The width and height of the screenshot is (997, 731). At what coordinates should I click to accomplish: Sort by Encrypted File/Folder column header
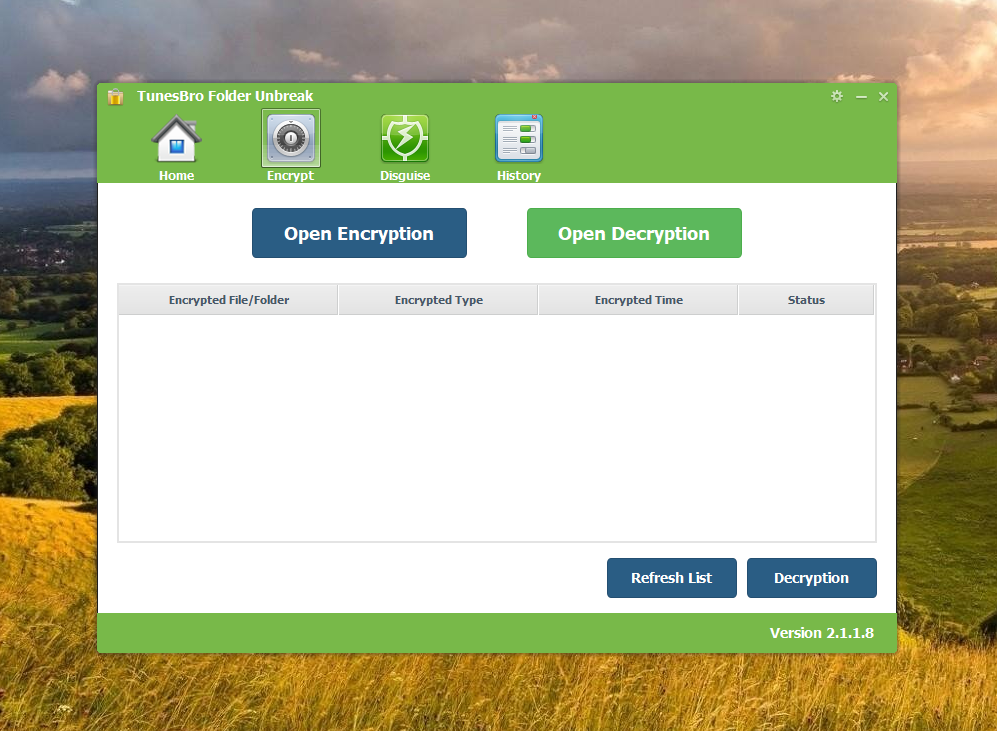229,300
